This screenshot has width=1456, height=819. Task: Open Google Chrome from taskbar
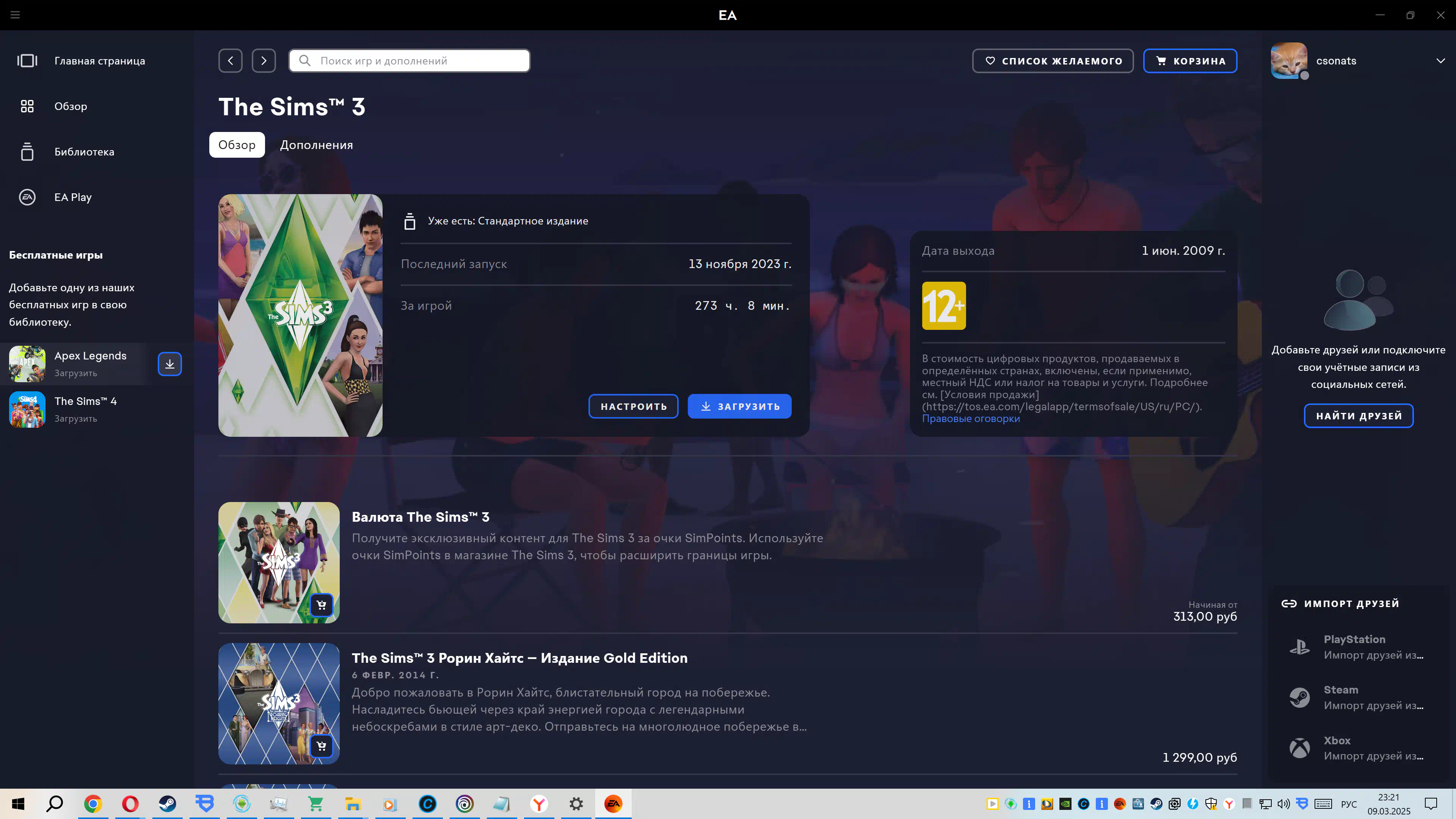(93, 804)
